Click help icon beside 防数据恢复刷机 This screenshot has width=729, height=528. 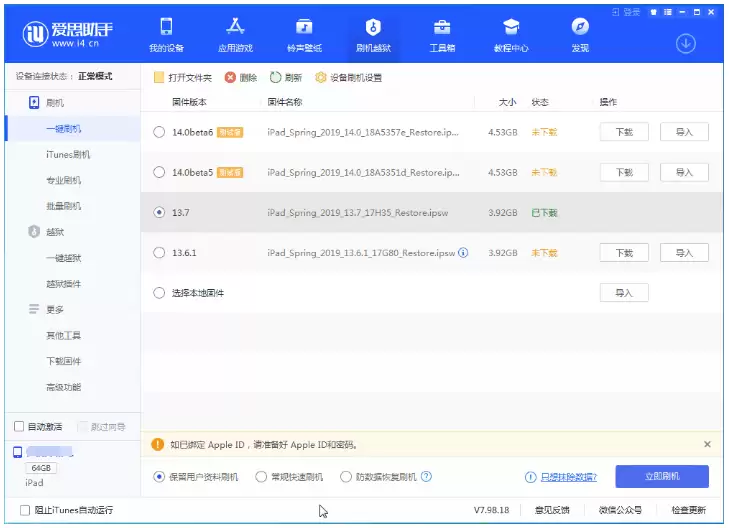pyautogui.click(x=426, y=476)
